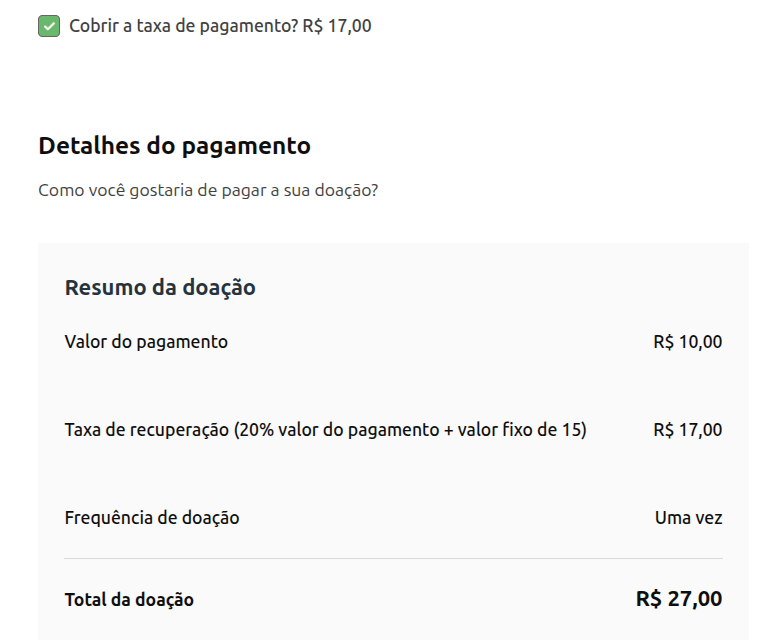Select the bold 'Total da doação' label

[x=129, y=600]
